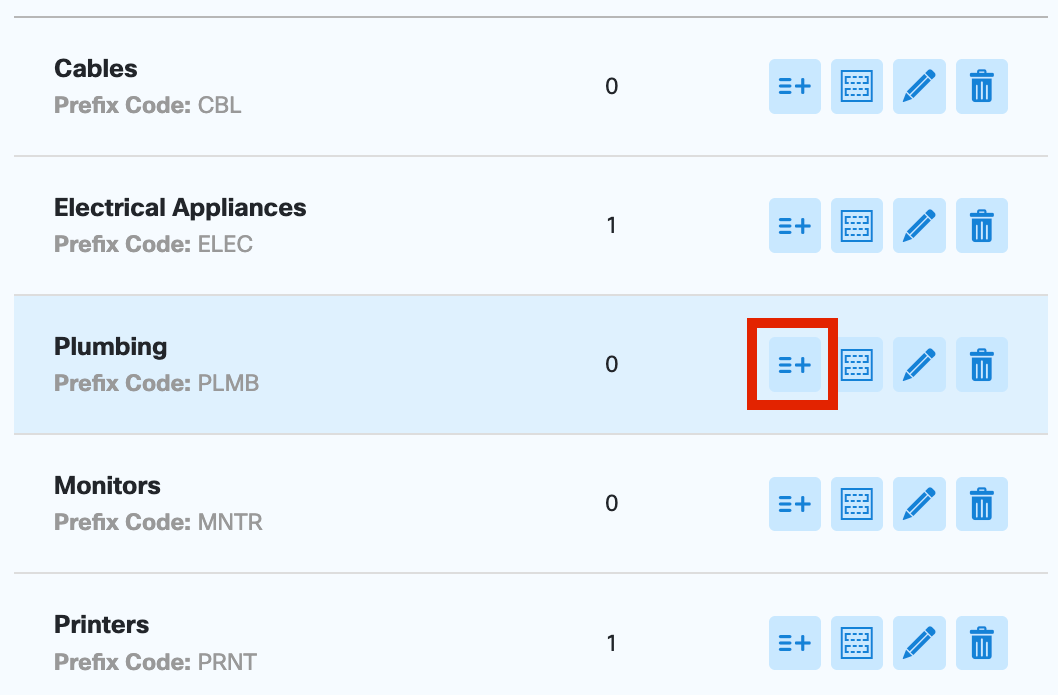Edit the Plumbing category
1058x695 pixels.
919,365
